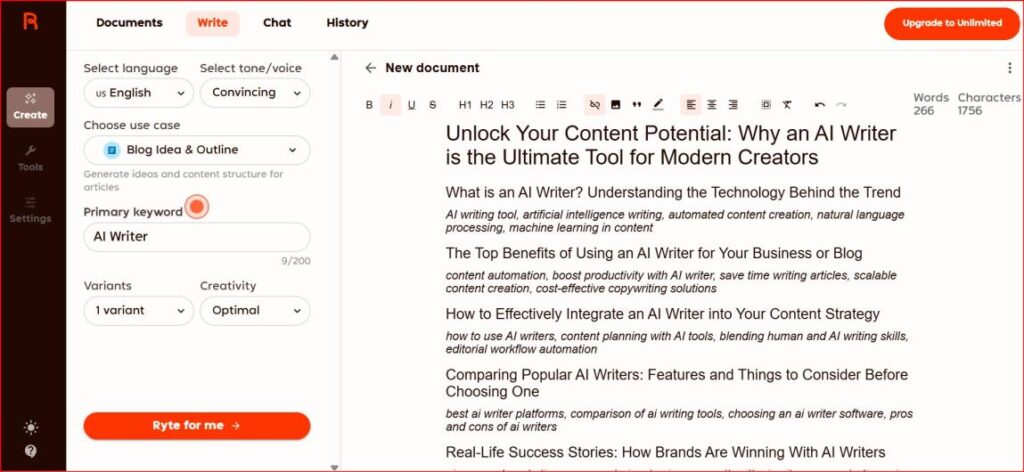
Task: Click the up arrow of panel scrollbar
Action: pyautogui.click(x=334, y=57)
